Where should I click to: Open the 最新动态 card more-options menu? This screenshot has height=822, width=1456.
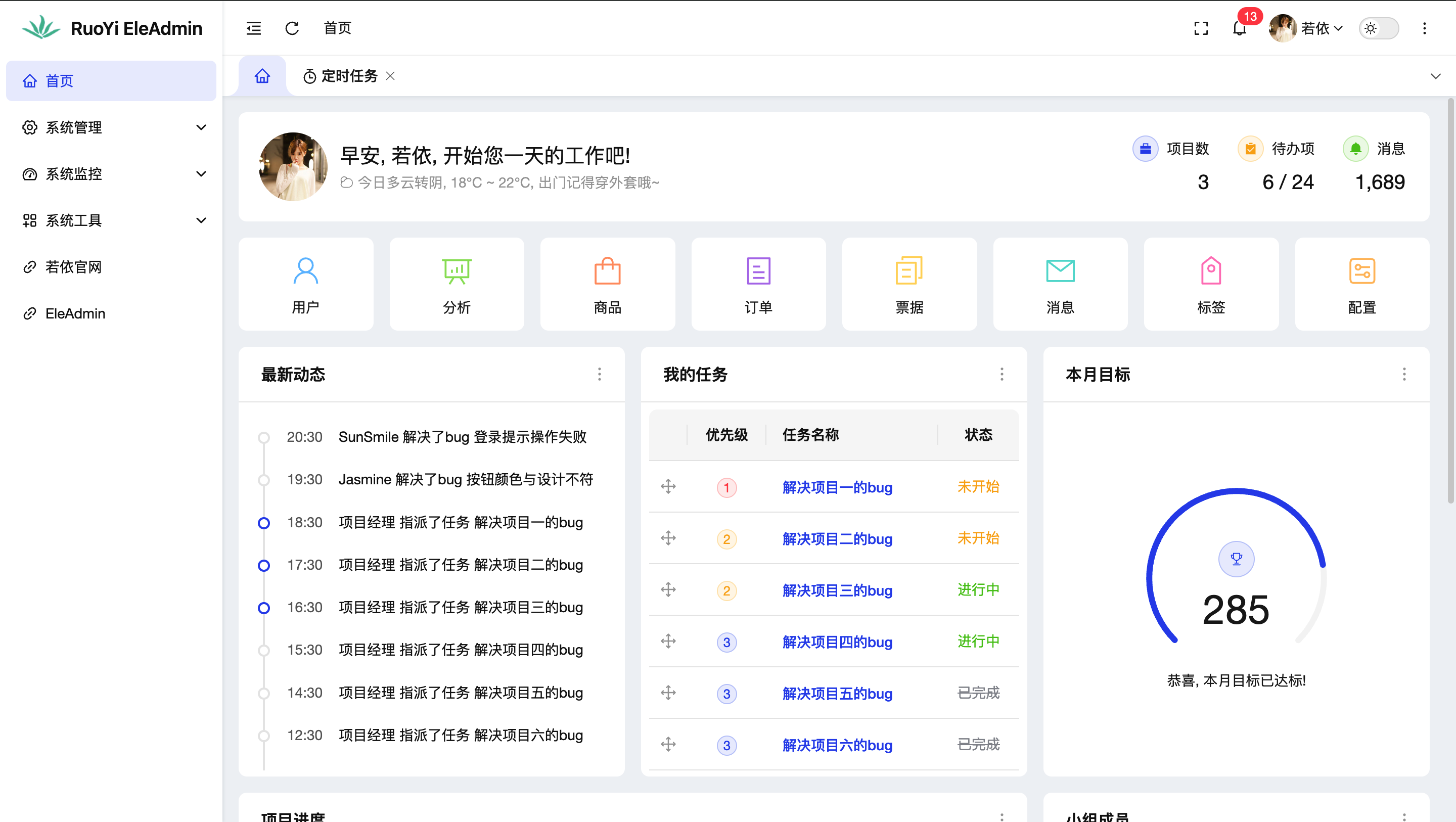coord(599,374)
